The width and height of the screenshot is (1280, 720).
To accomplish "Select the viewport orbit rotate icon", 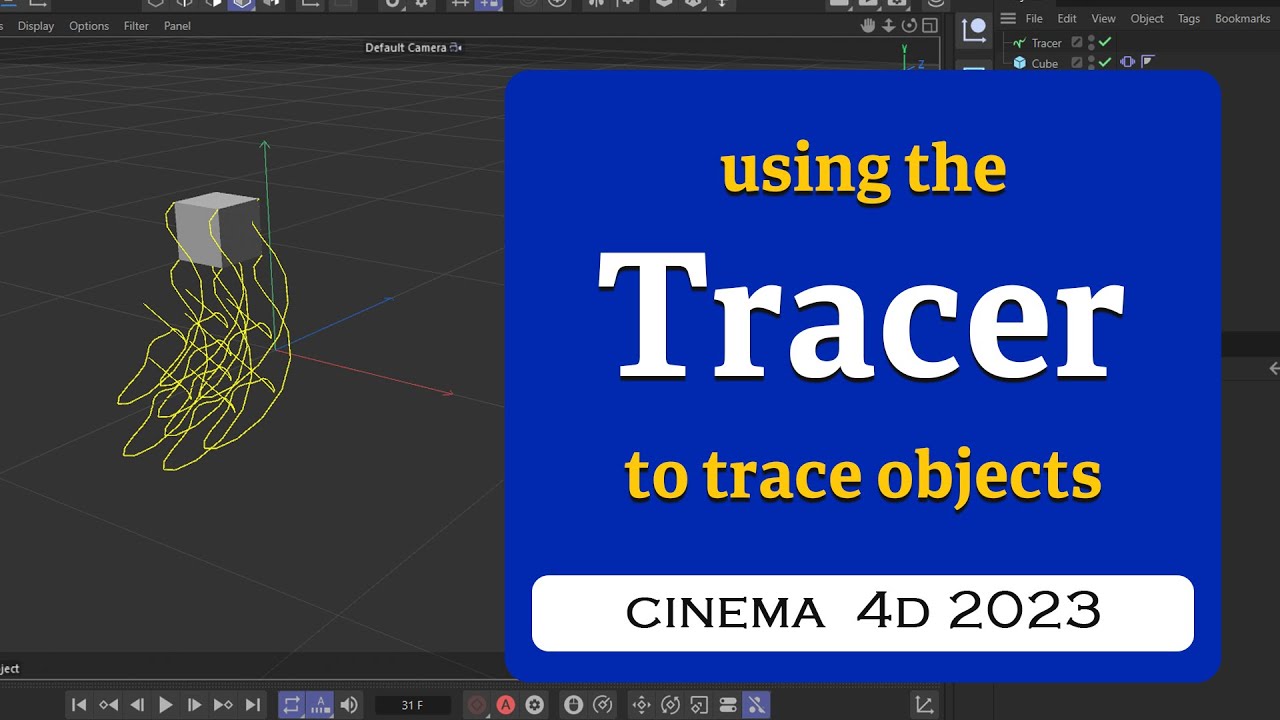I will (909, 25).
